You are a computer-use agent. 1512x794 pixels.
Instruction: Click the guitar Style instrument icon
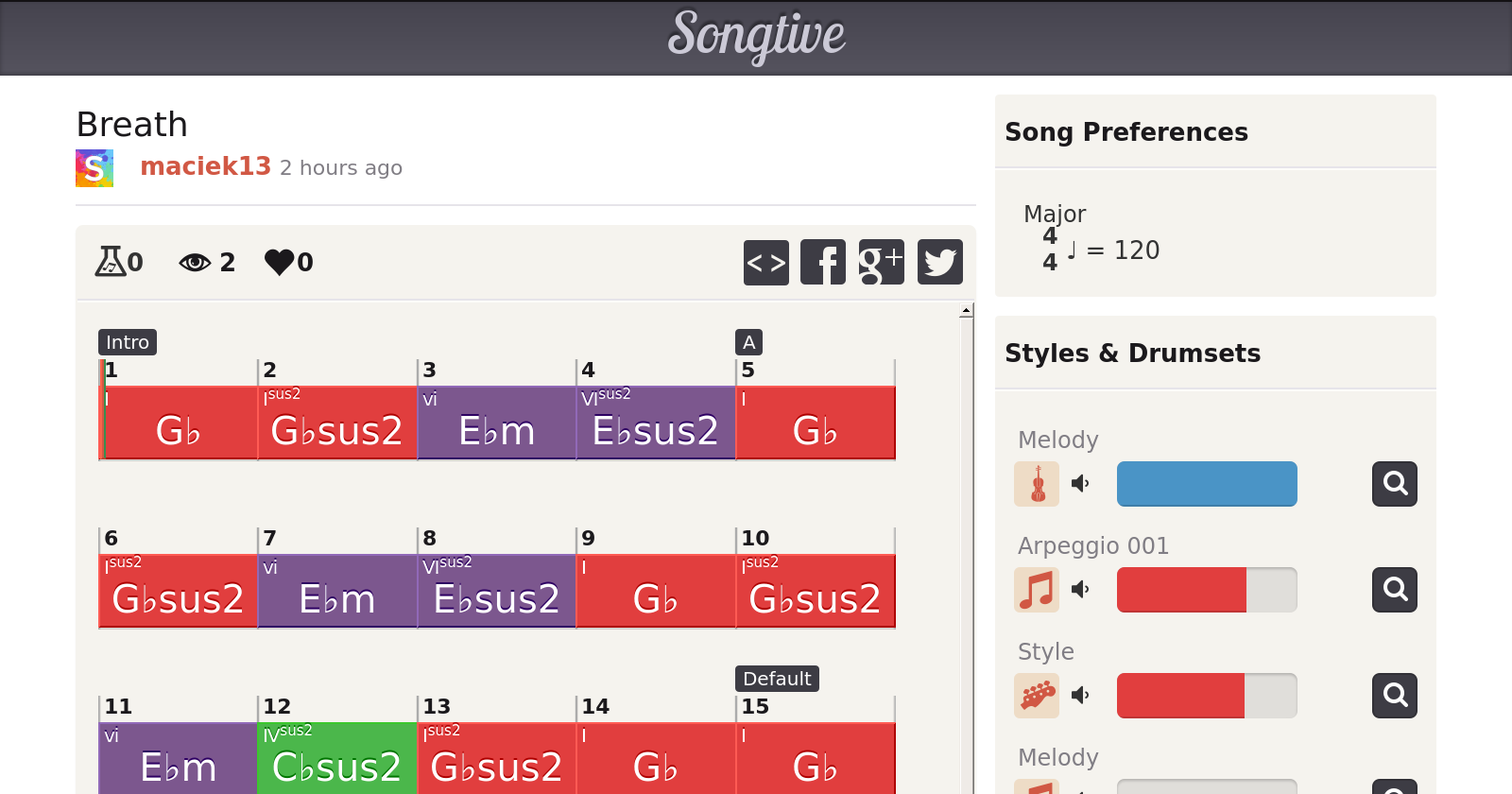[x=1037, y=696]
